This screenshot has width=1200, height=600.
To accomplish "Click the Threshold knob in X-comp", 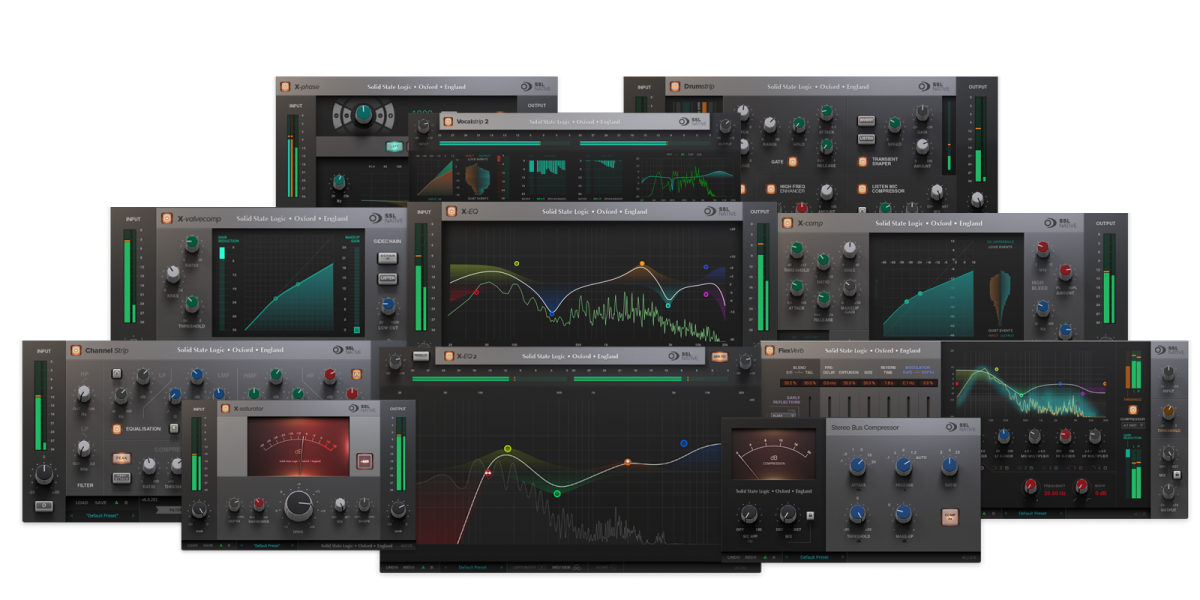I will pyautogui.click(x=797, y=250).
